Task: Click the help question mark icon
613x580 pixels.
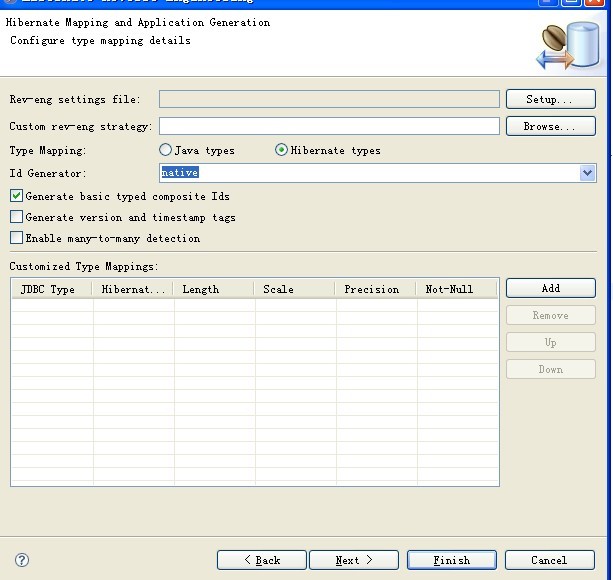Action: click(x=22, y=560)
